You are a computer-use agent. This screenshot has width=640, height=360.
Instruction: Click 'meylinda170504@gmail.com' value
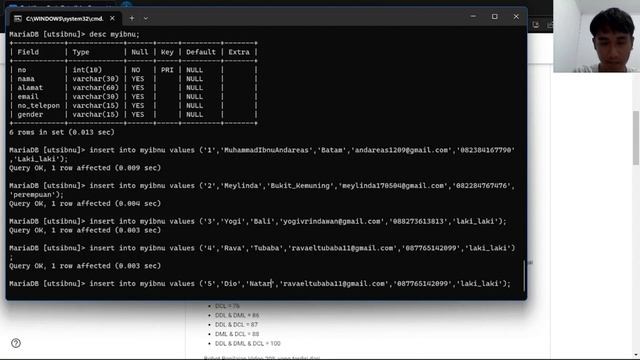point(393,186)
